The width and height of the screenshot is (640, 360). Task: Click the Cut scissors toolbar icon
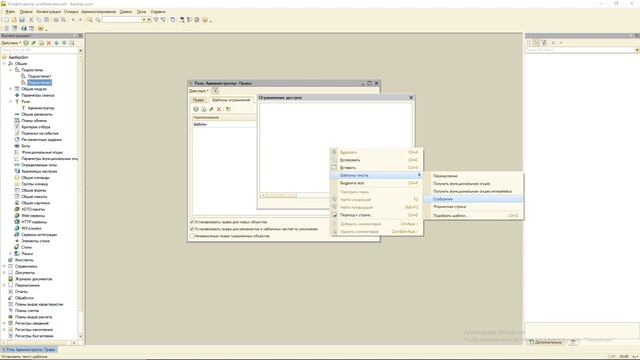(x=31, y=20)
